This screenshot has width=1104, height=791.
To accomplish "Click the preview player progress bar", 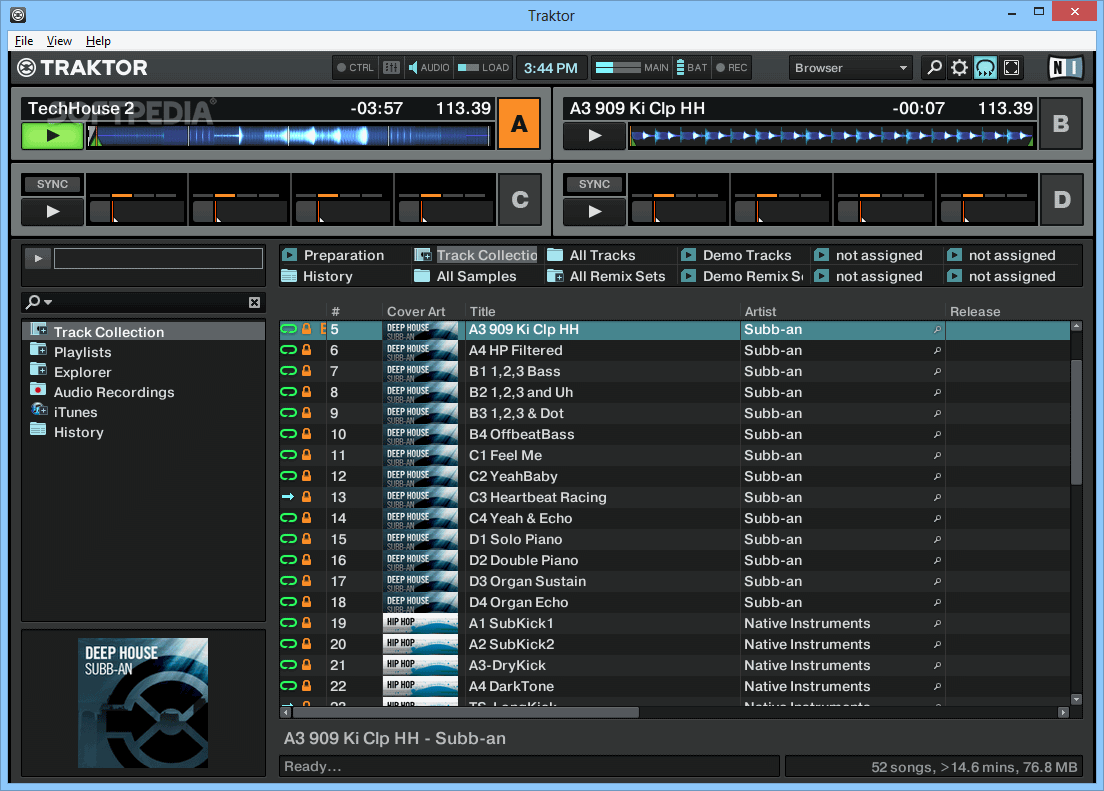I will point(158,259).
